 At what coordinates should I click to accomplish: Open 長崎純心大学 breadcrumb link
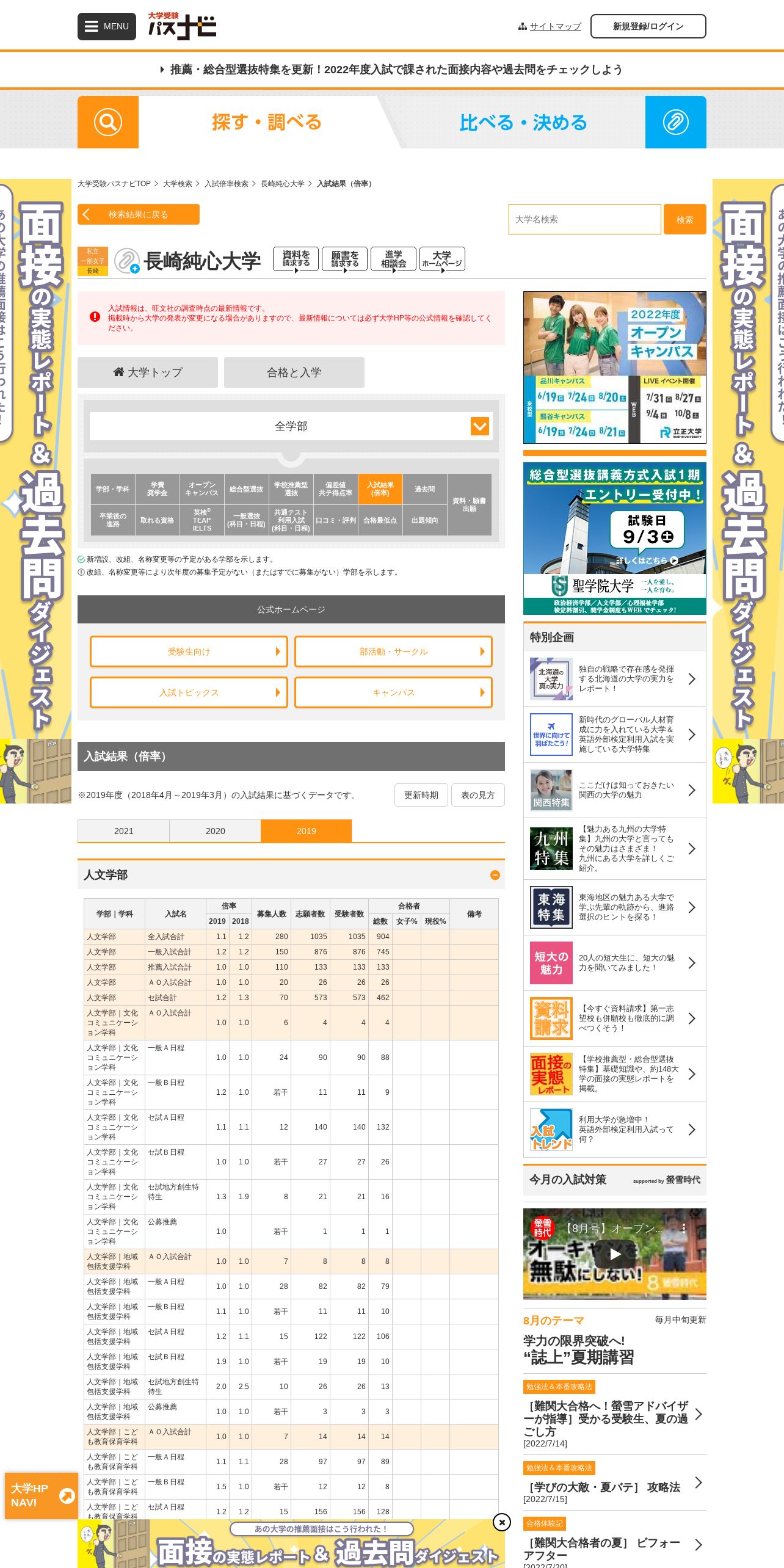(x=283, y=184)
